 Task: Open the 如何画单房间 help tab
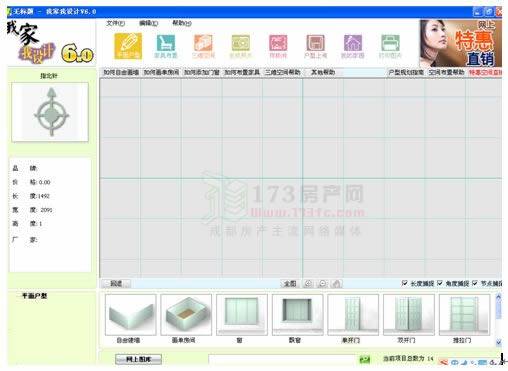pyautogui.click(x=161, y=72)
